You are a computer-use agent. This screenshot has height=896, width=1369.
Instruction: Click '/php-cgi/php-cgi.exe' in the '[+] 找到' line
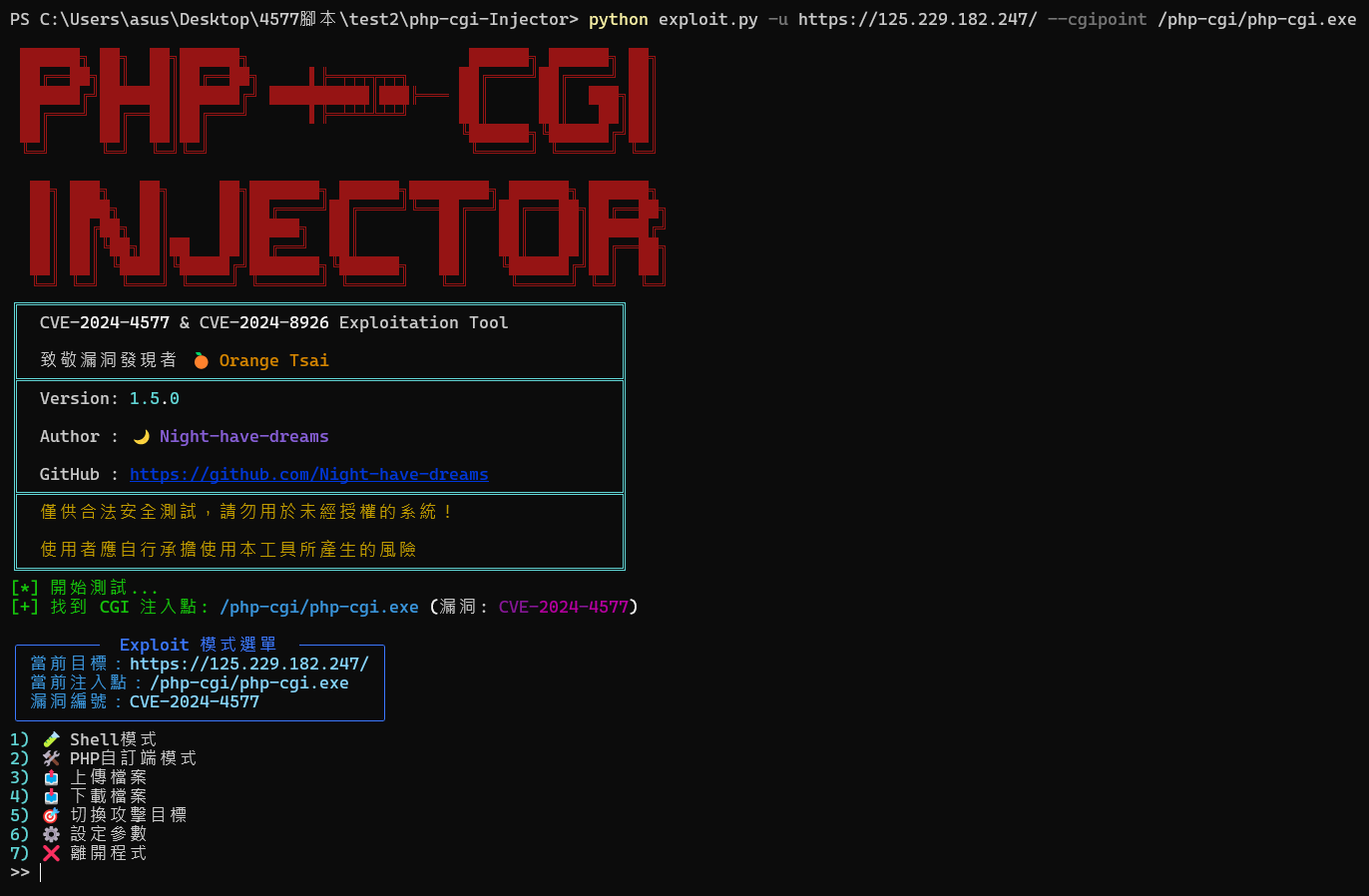pos(319,607)
